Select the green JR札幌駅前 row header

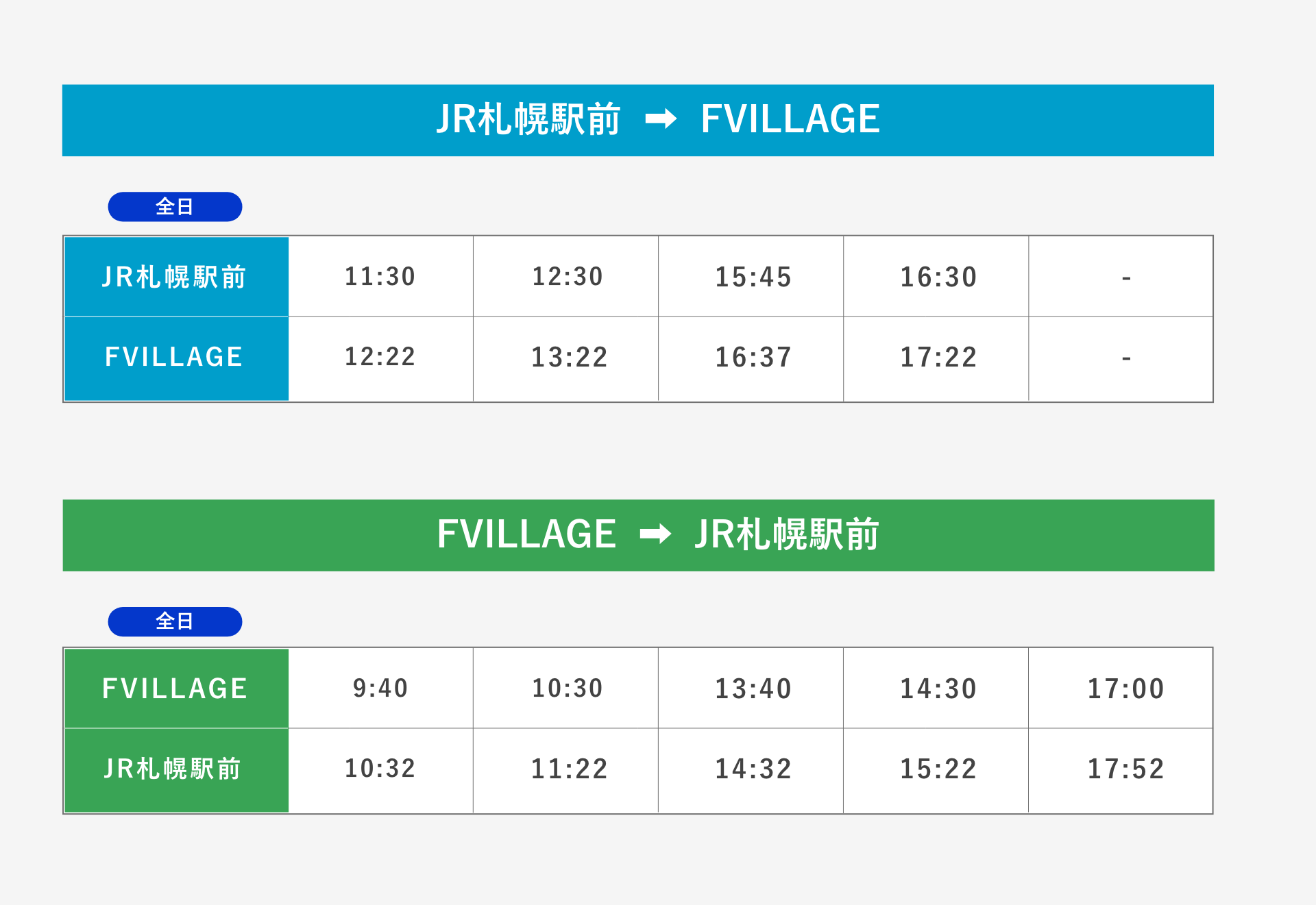[x=175, y=769]
